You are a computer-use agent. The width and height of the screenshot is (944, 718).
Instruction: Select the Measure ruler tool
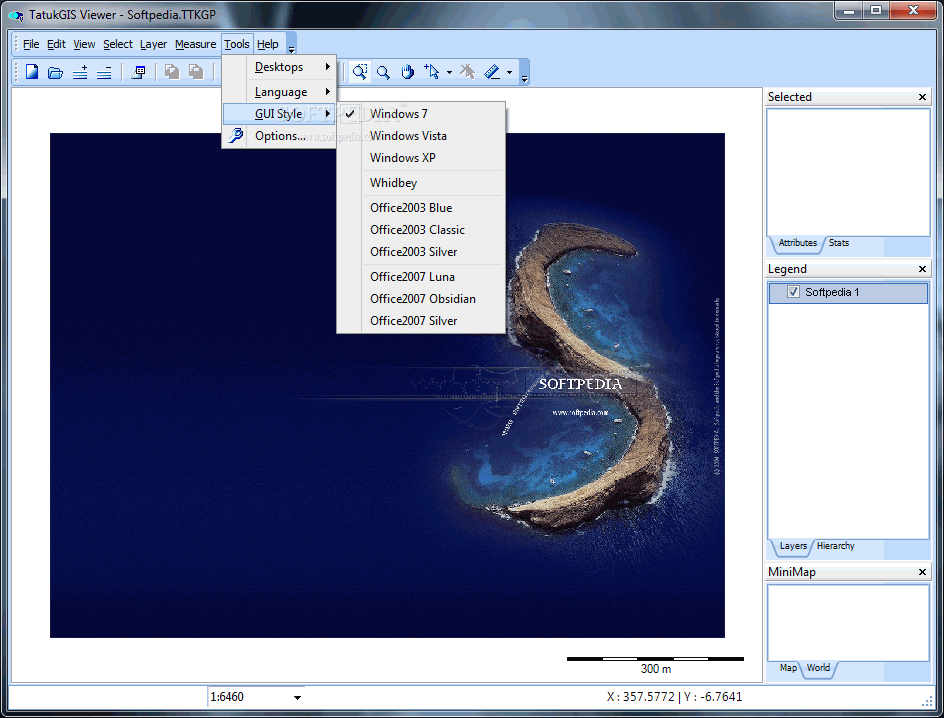pos(492,72)
